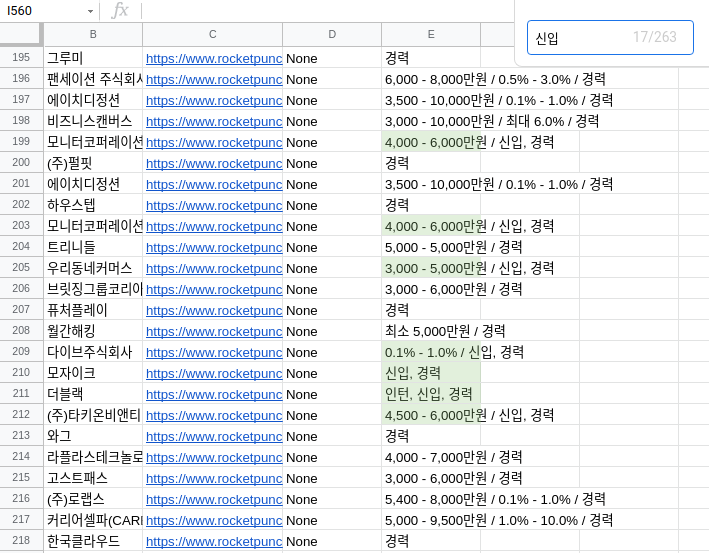Select cell 3,000 - 10,000만원 / 최대 6.0%
Image resolution: width=709 pixels, height=553 pixels.
[x=431, y=121]
